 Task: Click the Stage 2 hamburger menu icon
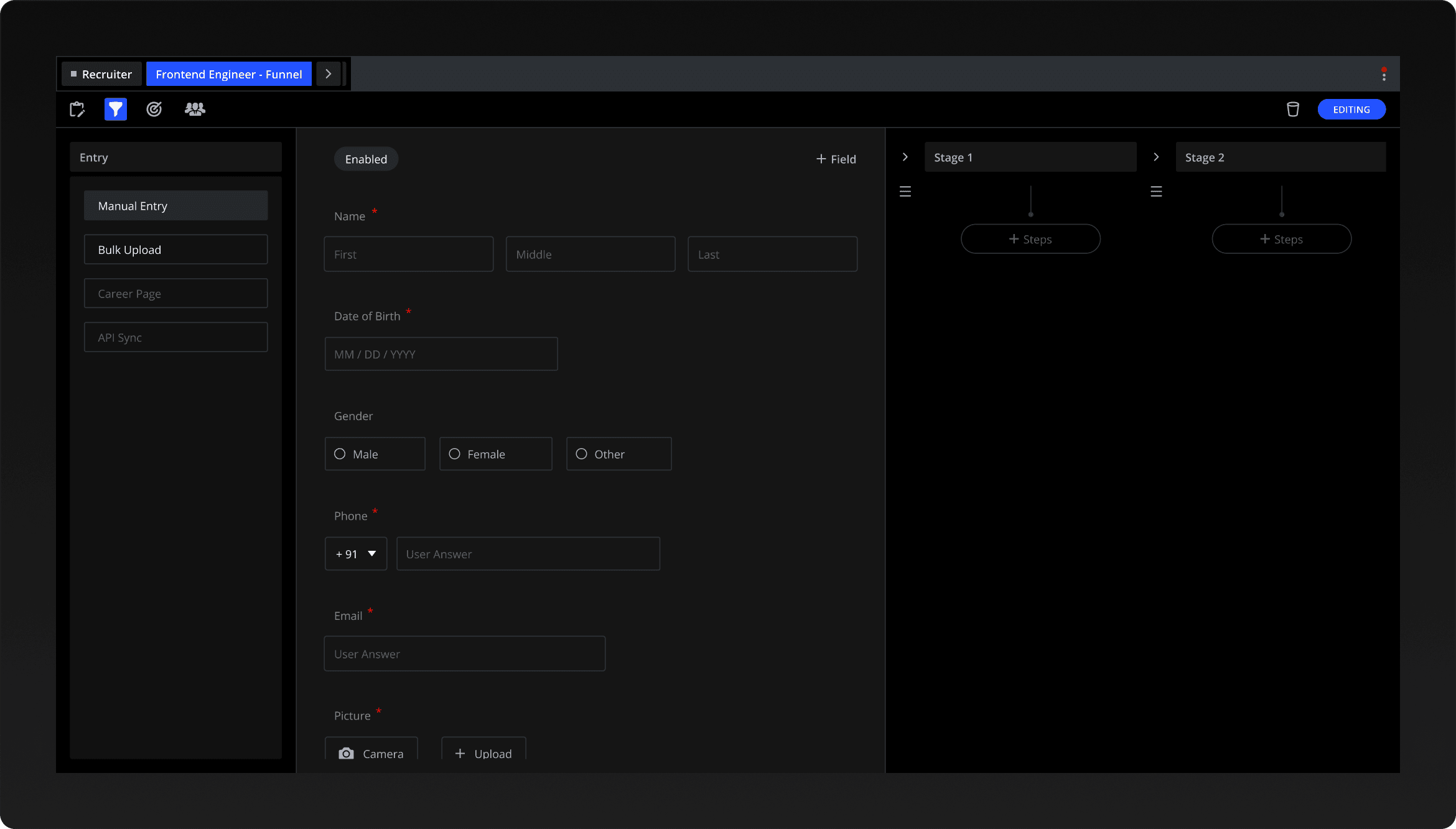click(x=1156, y=192)
